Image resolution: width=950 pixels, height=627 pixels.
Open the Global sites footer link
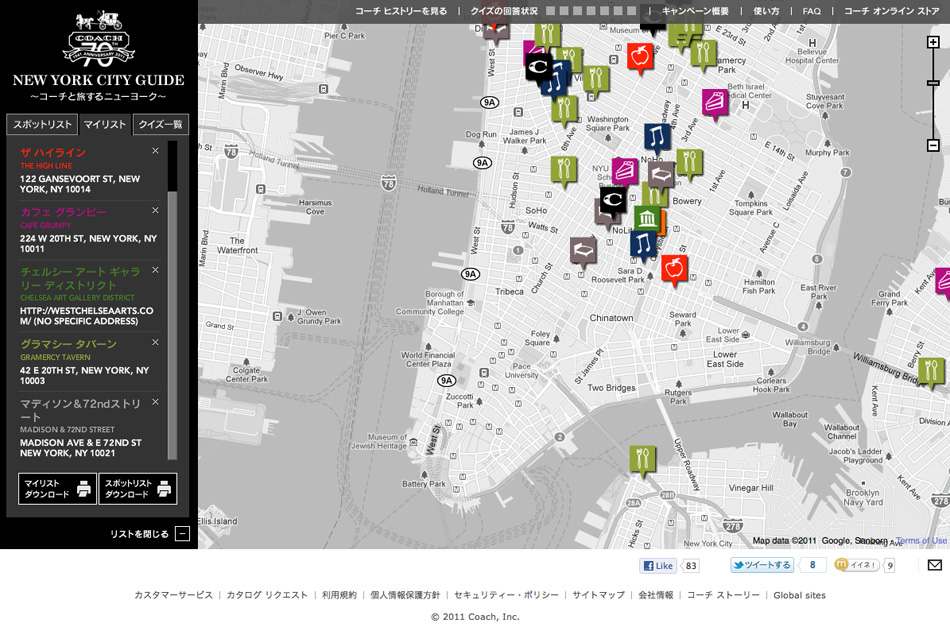(799, 595)
